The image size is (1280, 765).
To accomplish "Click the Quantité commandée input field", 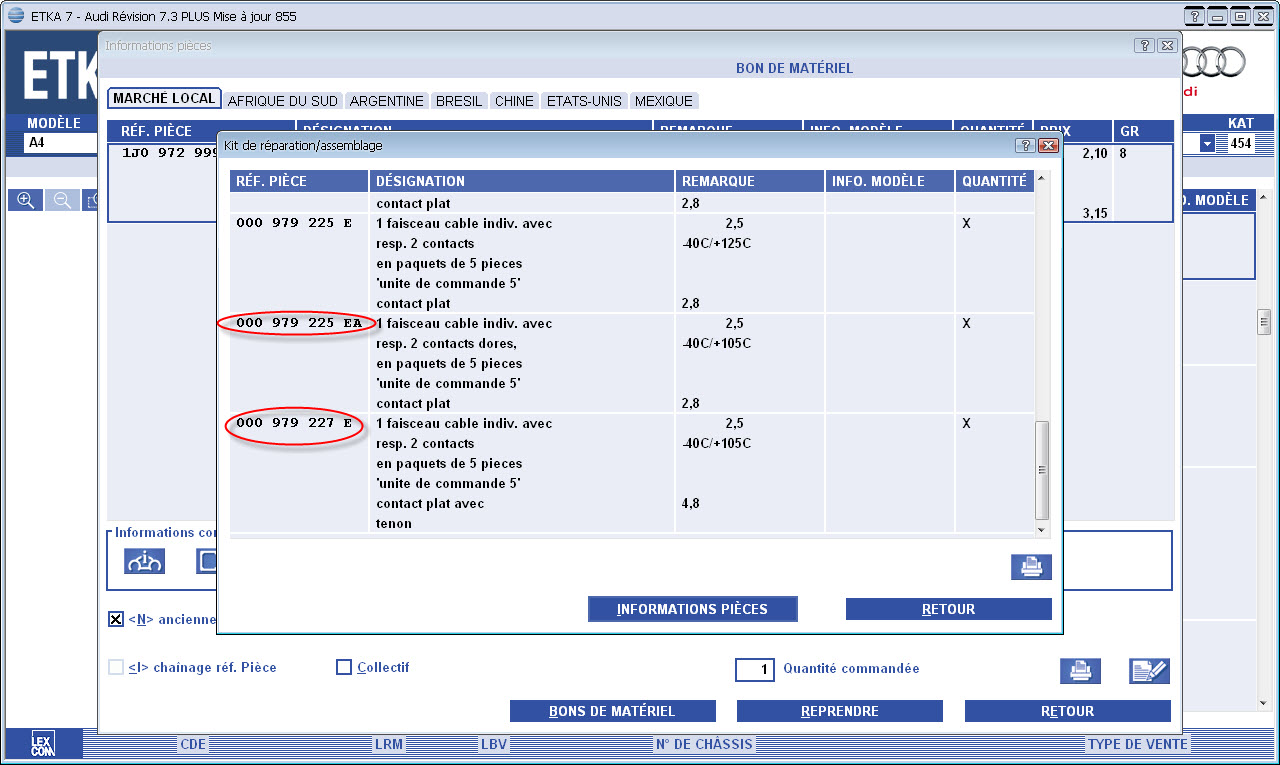I will [x=755, y=669].
